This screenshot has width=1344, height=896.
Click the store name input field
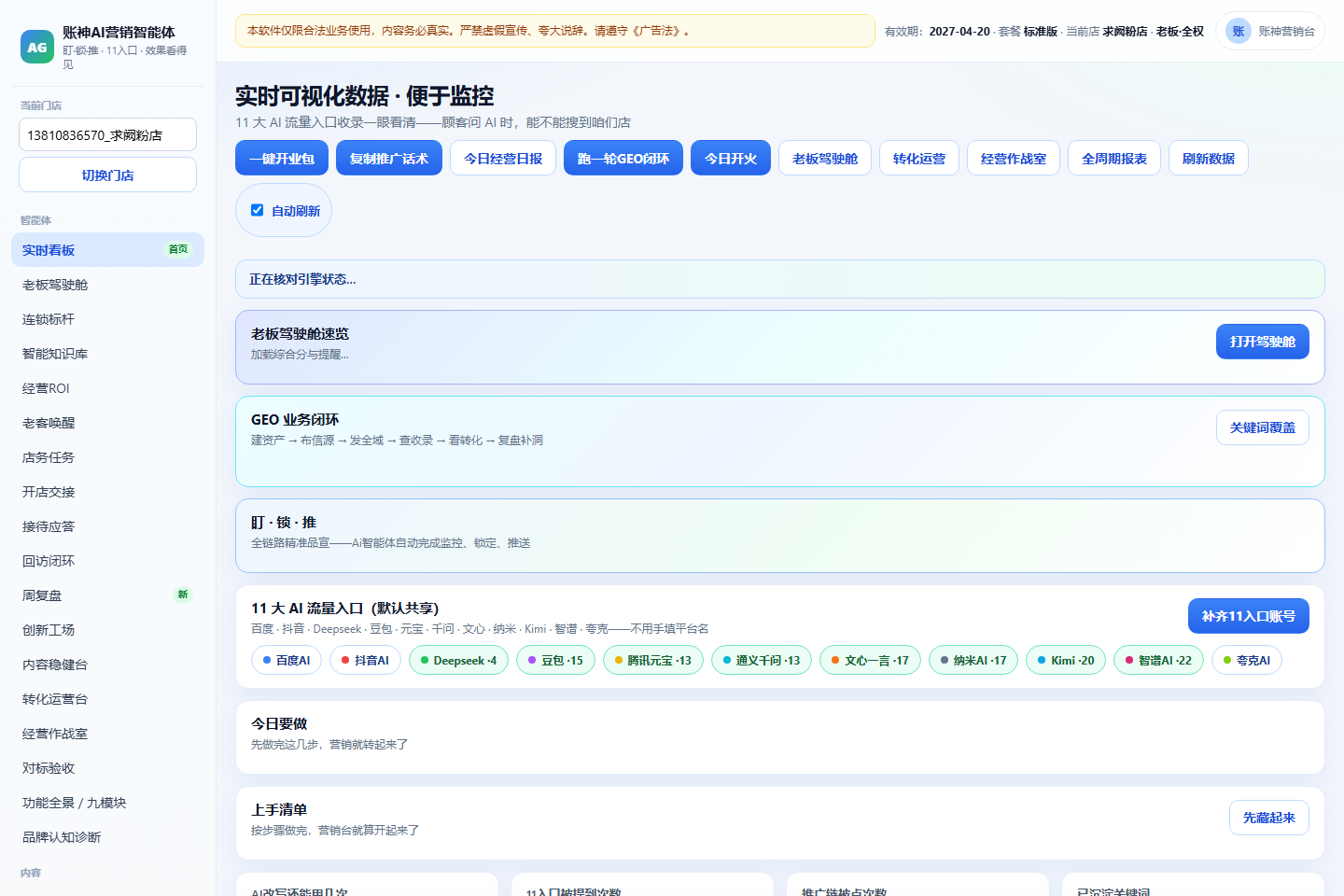point(107,134)
